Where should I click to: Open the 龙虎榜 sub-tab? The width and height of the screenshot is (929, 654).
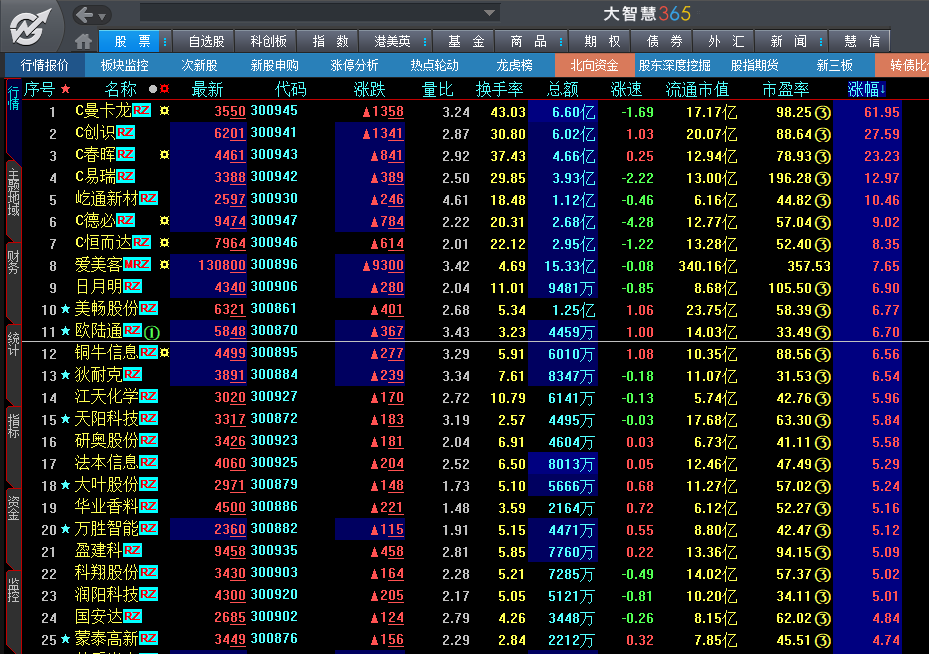tap(514, 65)
